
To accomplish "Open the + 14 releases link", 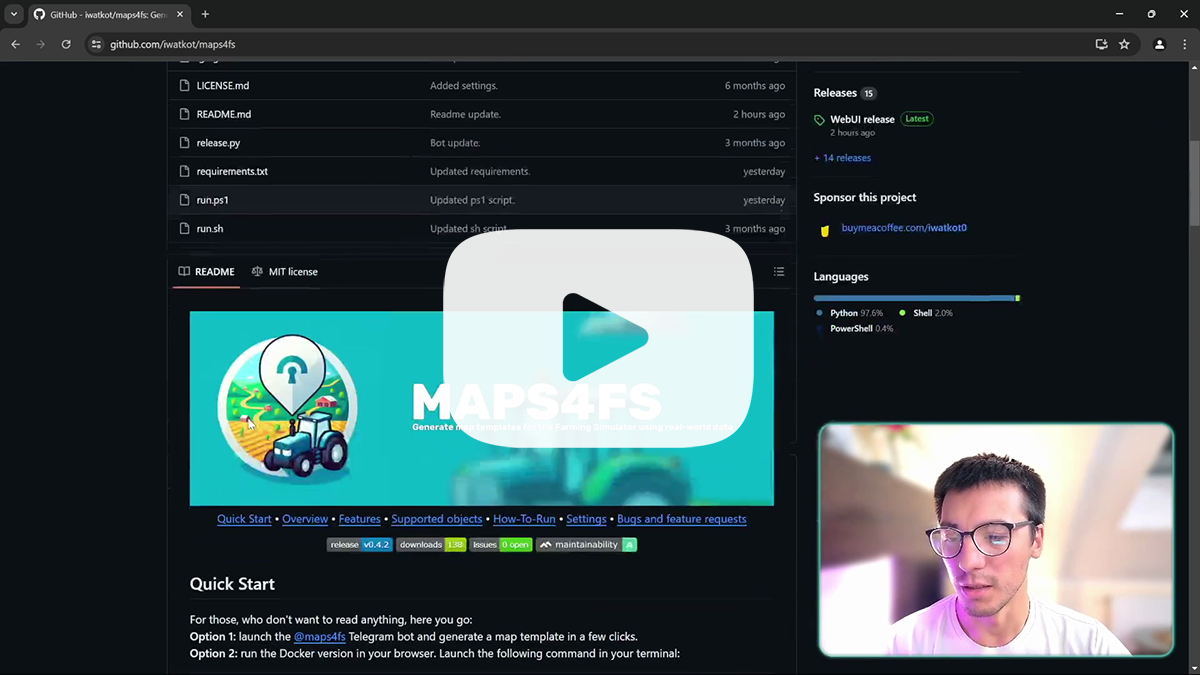I will point(842,158).
